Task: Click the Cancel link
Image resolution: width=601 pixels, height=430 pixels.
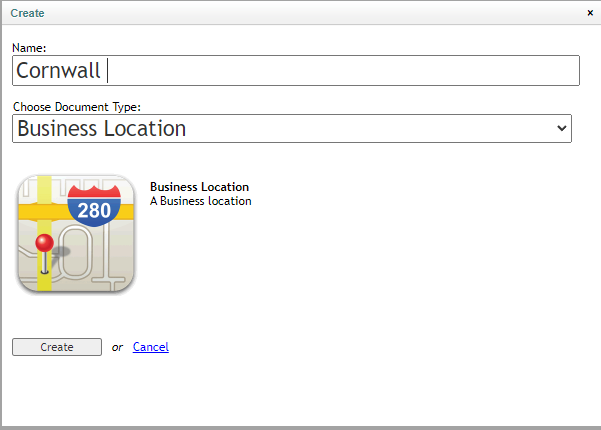Action: pos(151,347)
